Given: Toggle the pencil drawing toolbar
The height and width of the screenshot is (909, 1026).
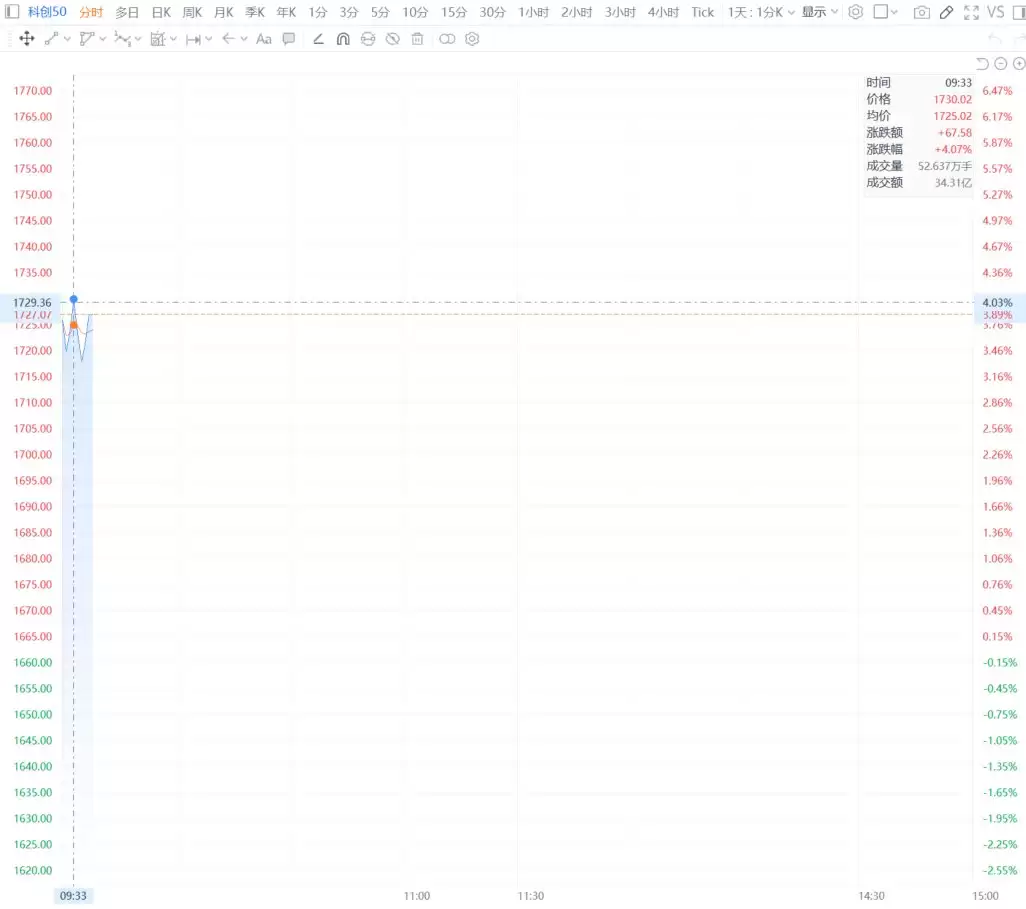Looking at the screenshot, I should pyautogui.click(x=946, y=12).
